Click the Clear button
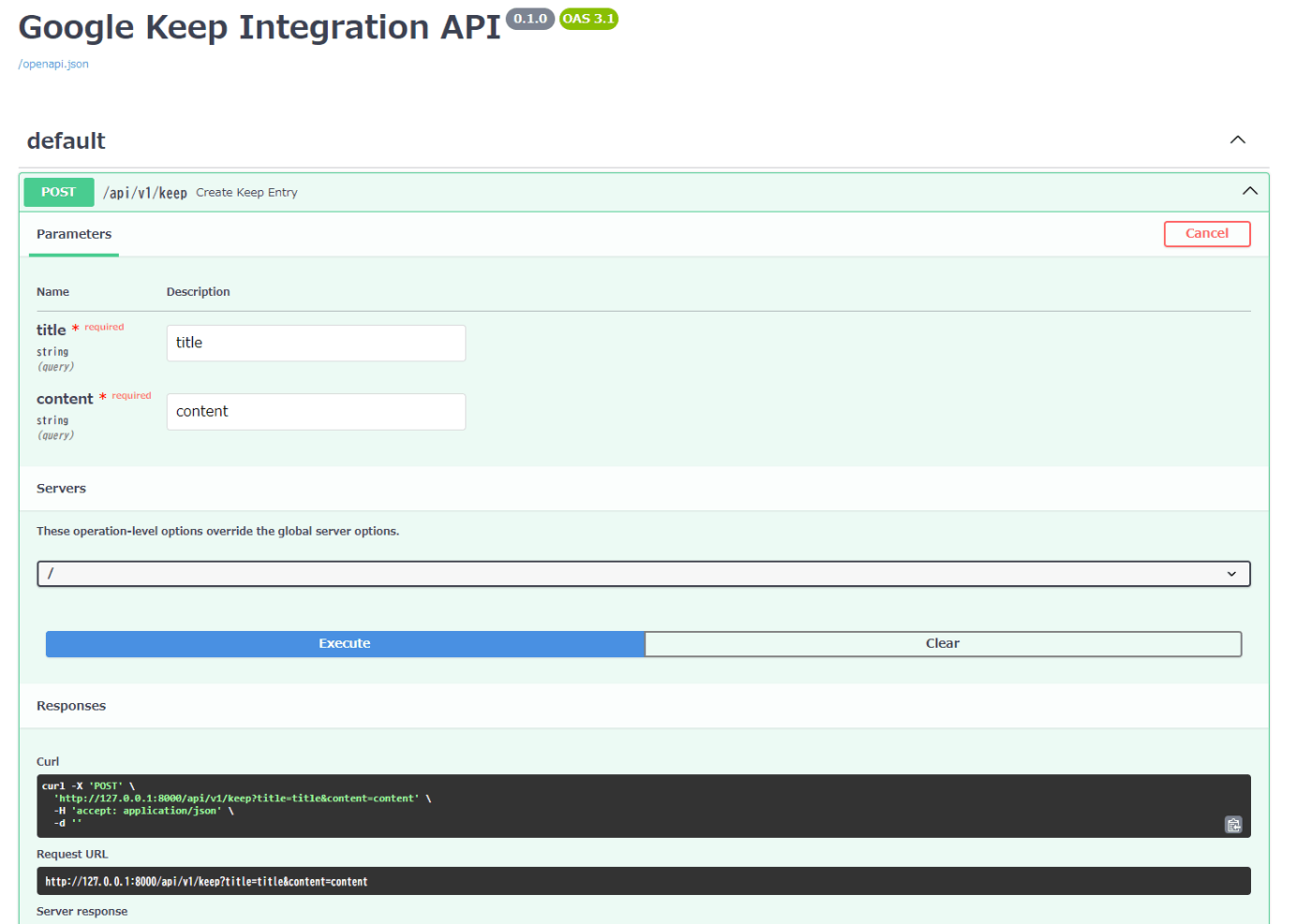 point(943,644)
